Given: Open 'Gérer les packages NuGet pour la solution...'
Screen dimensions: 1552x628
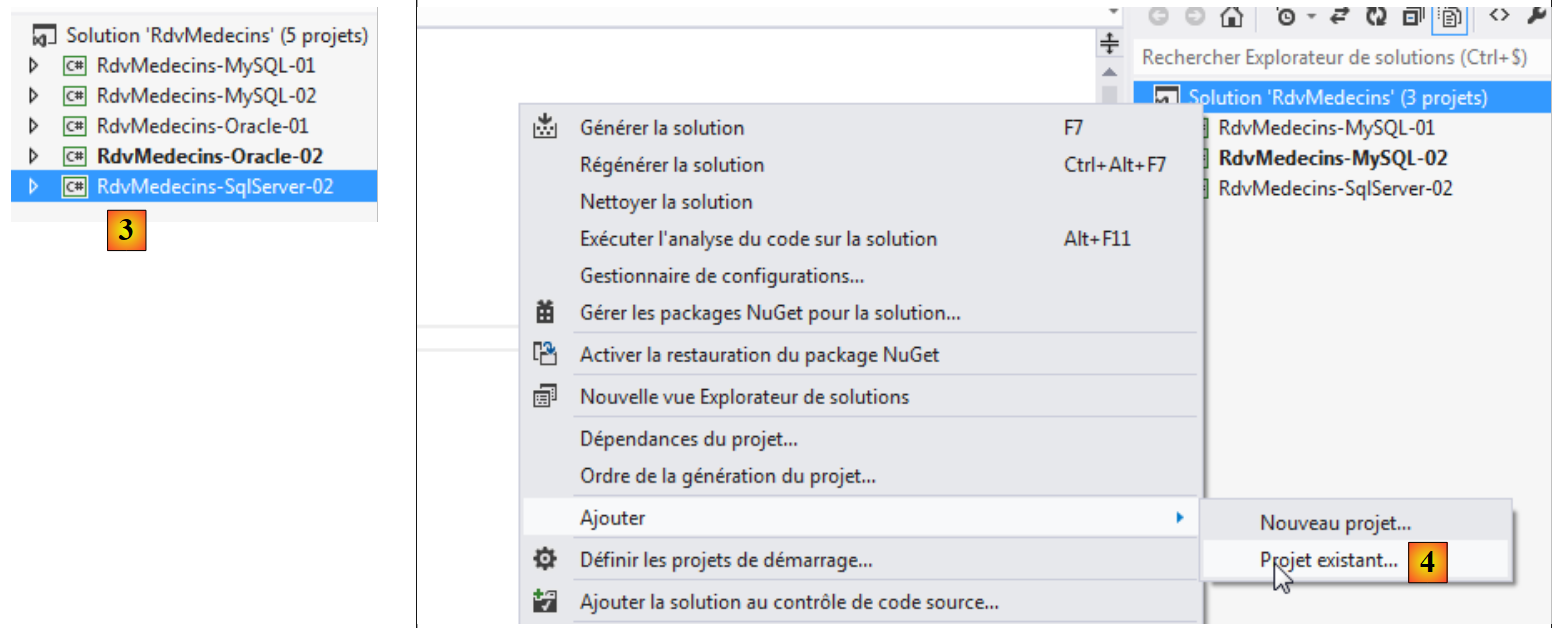Looking at the screenshot, I should 770,313.
